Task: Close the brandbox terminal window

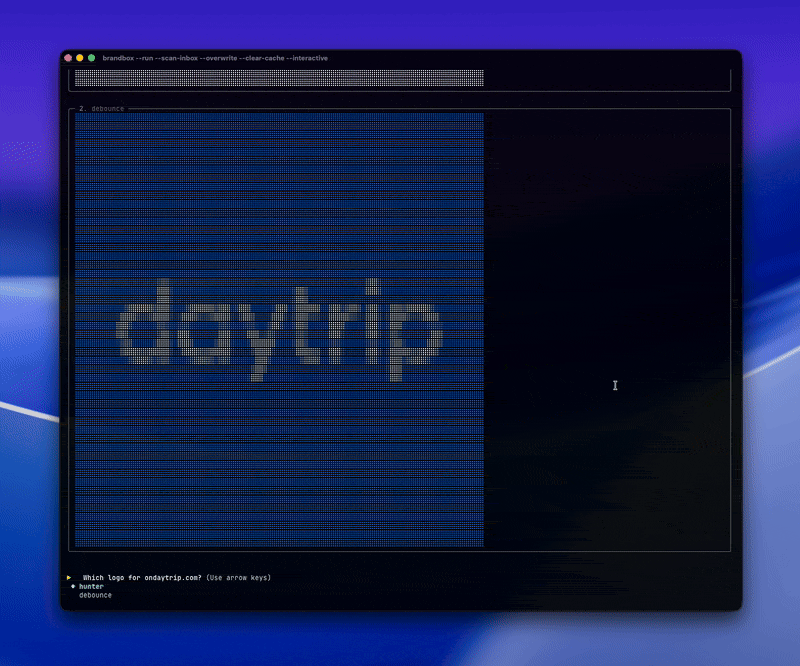Action: (68, 58)
